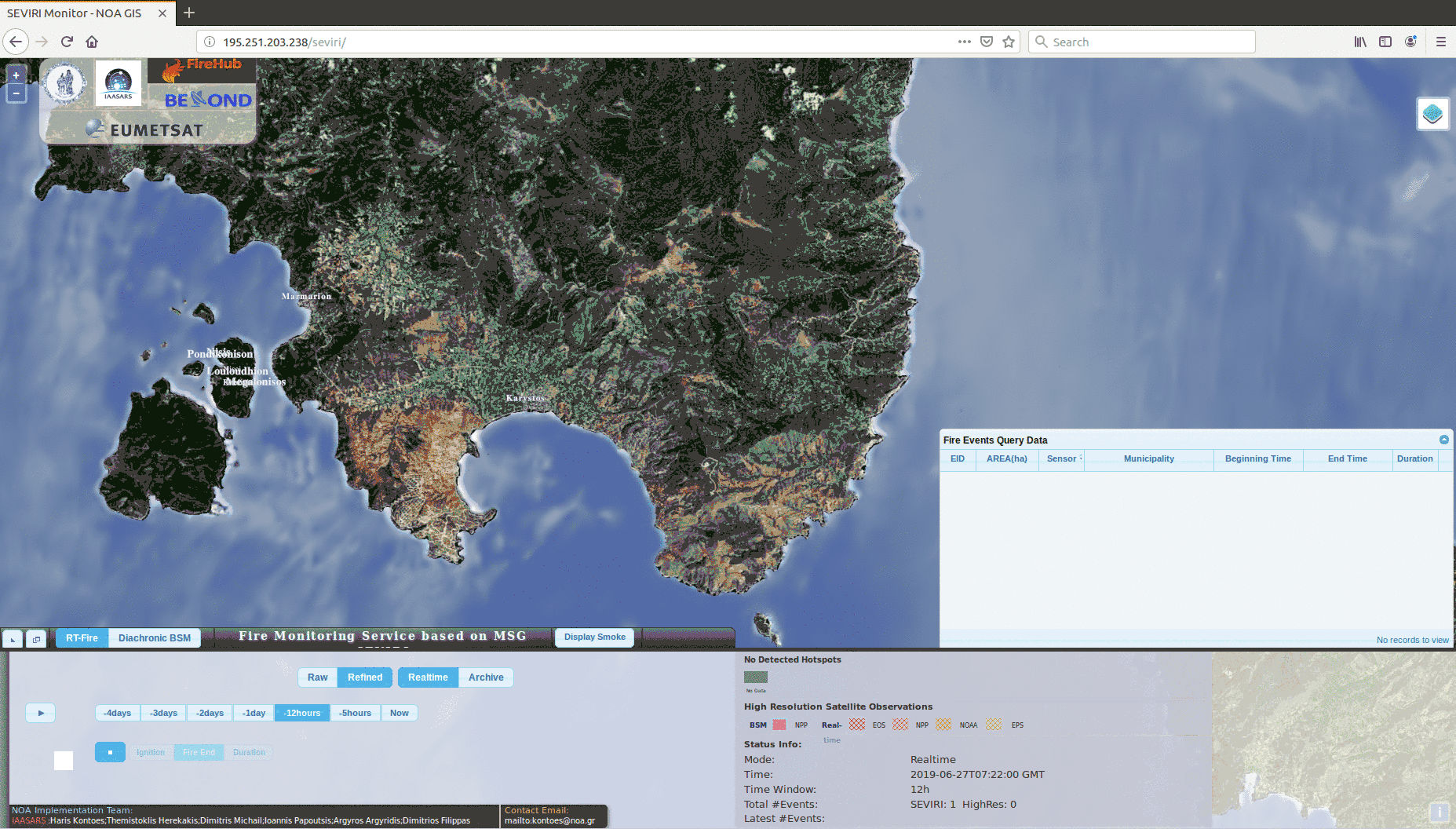Click the white square box
Image resolution: width=1456 pixels, height=829 pixels.
click(64, 761)
